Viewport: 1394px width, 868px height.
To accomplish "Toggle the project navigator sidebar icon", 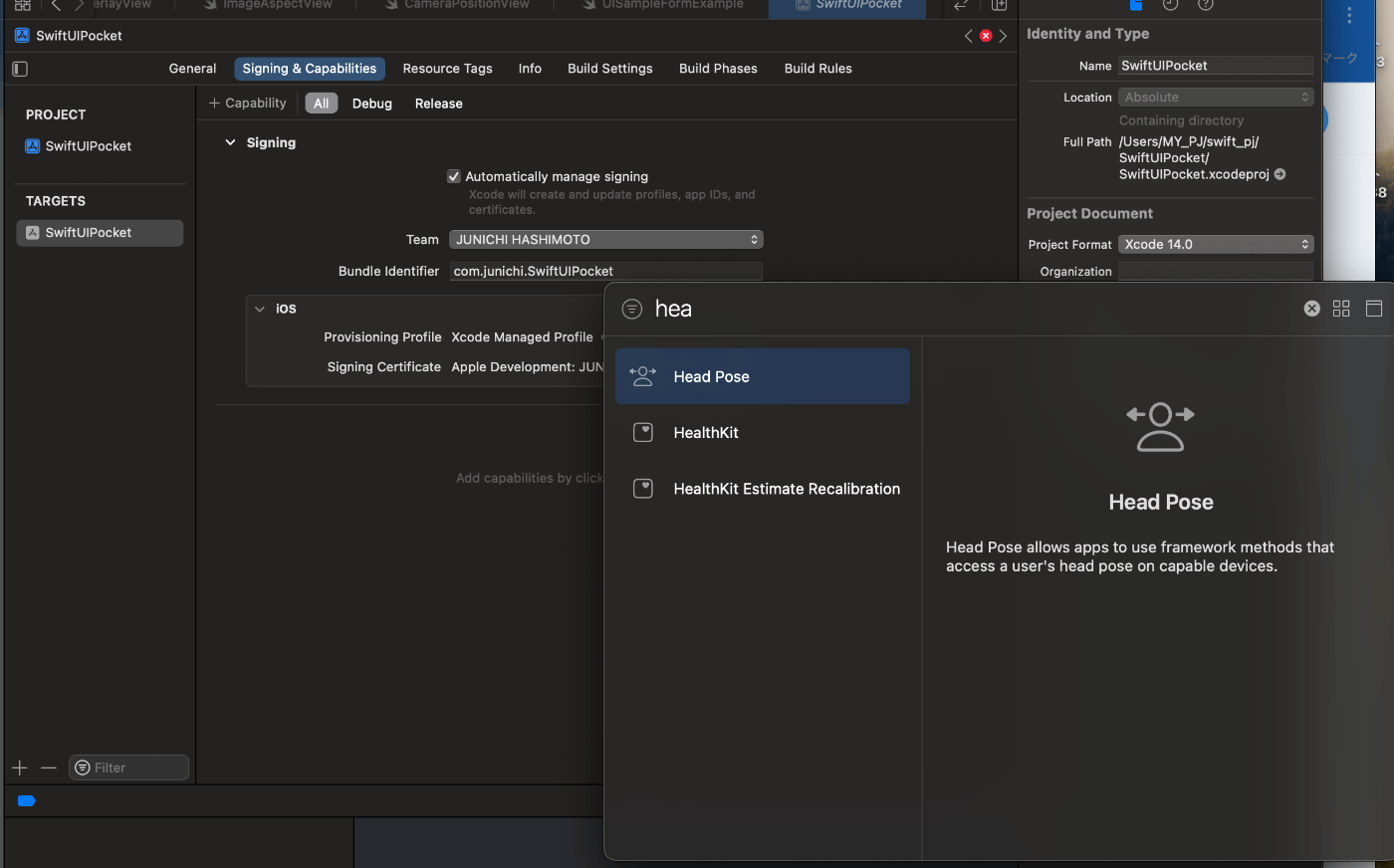I will pos(20,69).
